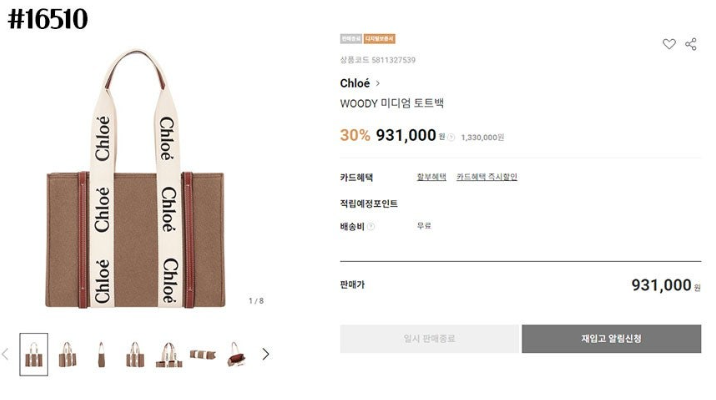716x400 pixels.
Task: Expand Chloé brand page chevron
Action: 378,83
